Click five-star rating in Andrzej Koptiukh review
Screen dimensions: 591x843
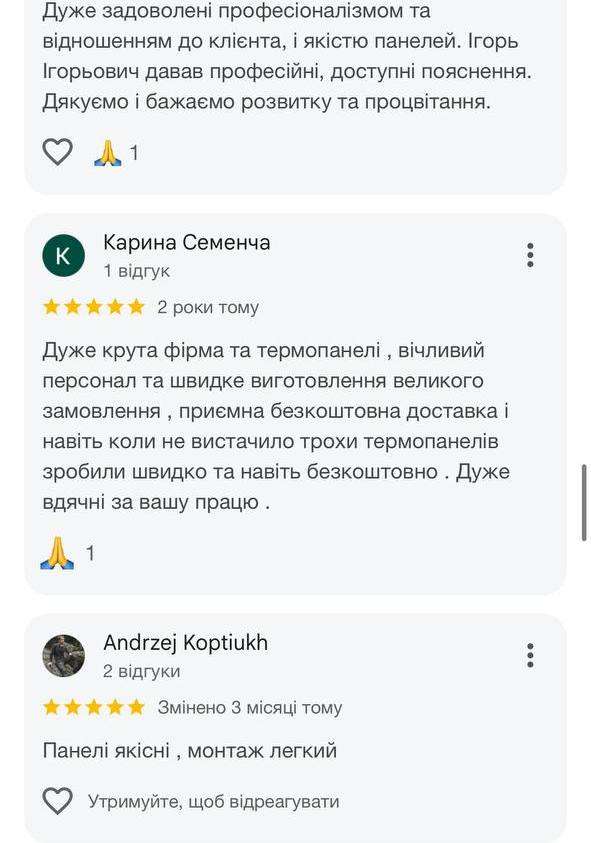(x=94, y=708)
